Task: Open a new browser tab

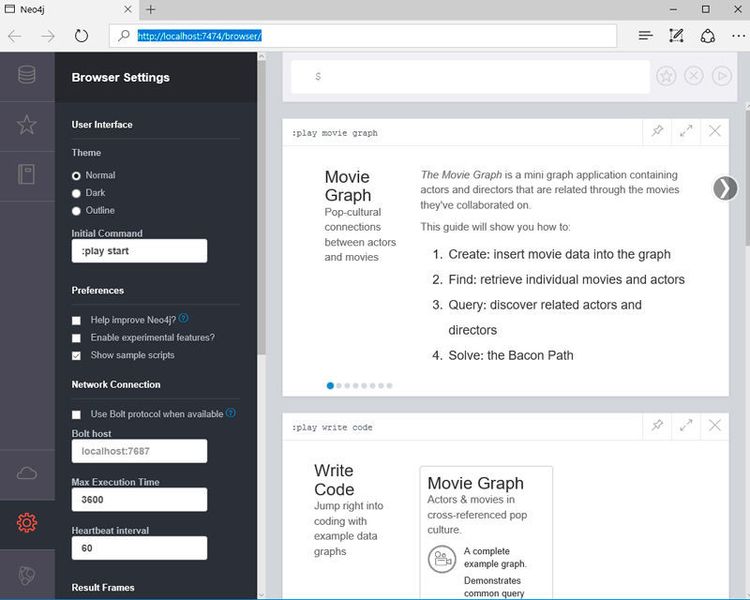Action: coord(151,10)
